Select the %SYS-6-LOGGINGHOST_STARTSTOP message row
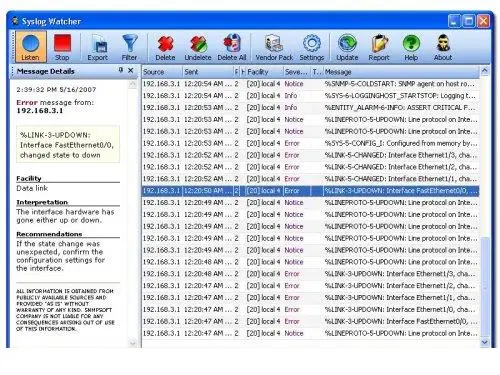The width and height of the screenshot is (500, 375). coord(310,96)
